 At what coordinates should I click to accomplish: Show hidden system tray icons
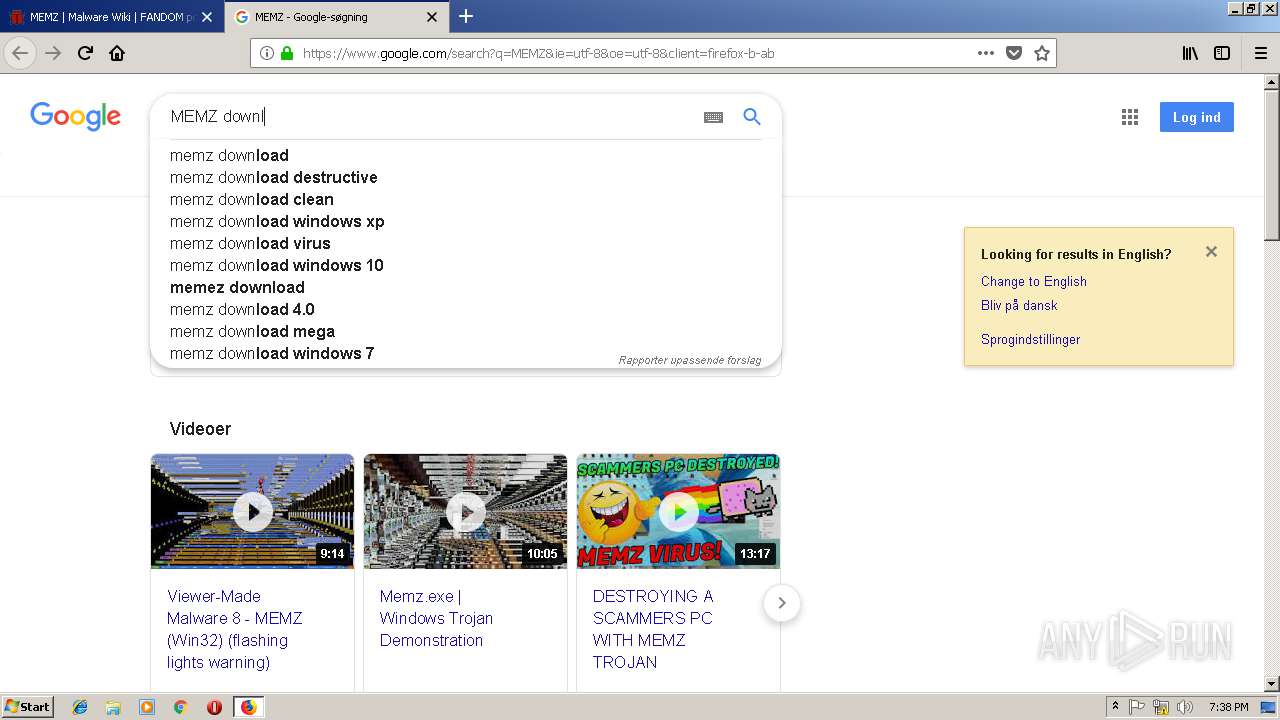point(1115,707)
